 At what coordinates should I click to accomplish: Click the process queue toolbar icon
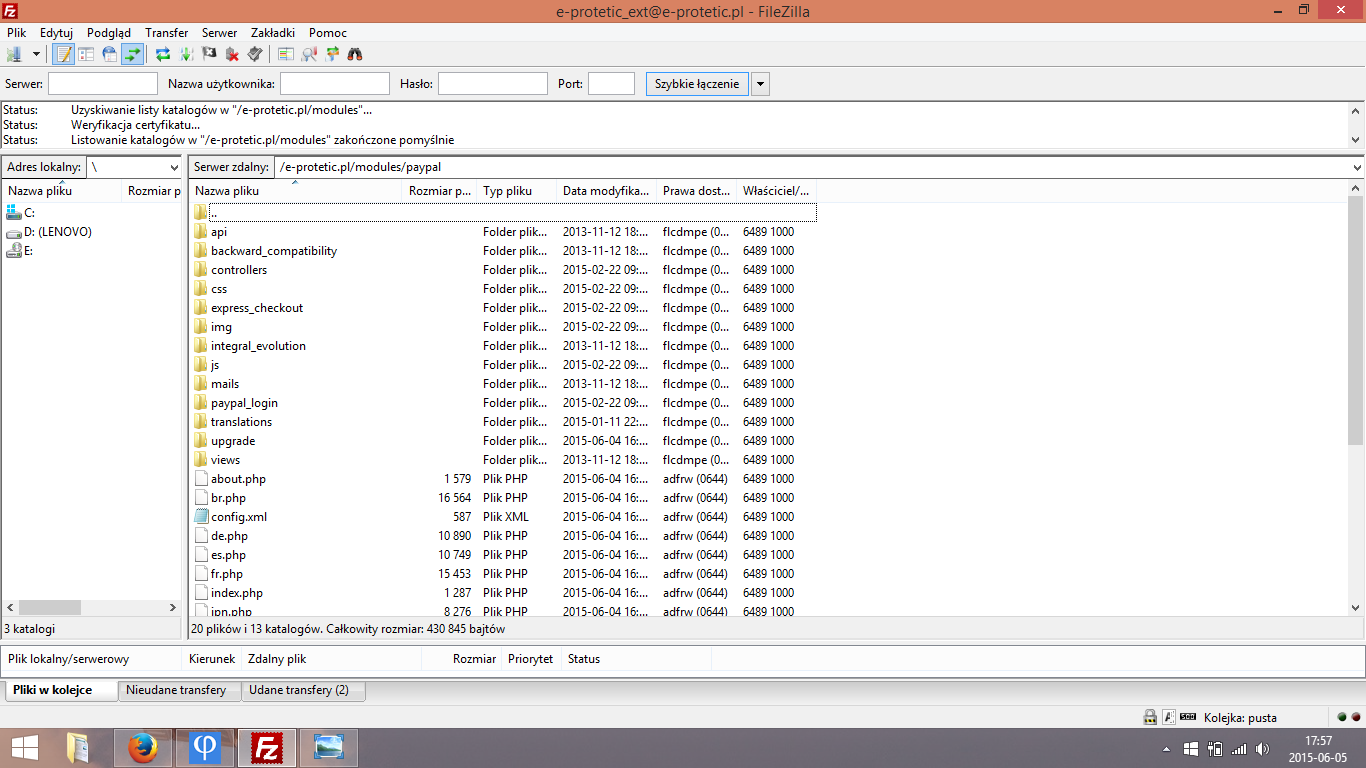click(x=186, y=54)
